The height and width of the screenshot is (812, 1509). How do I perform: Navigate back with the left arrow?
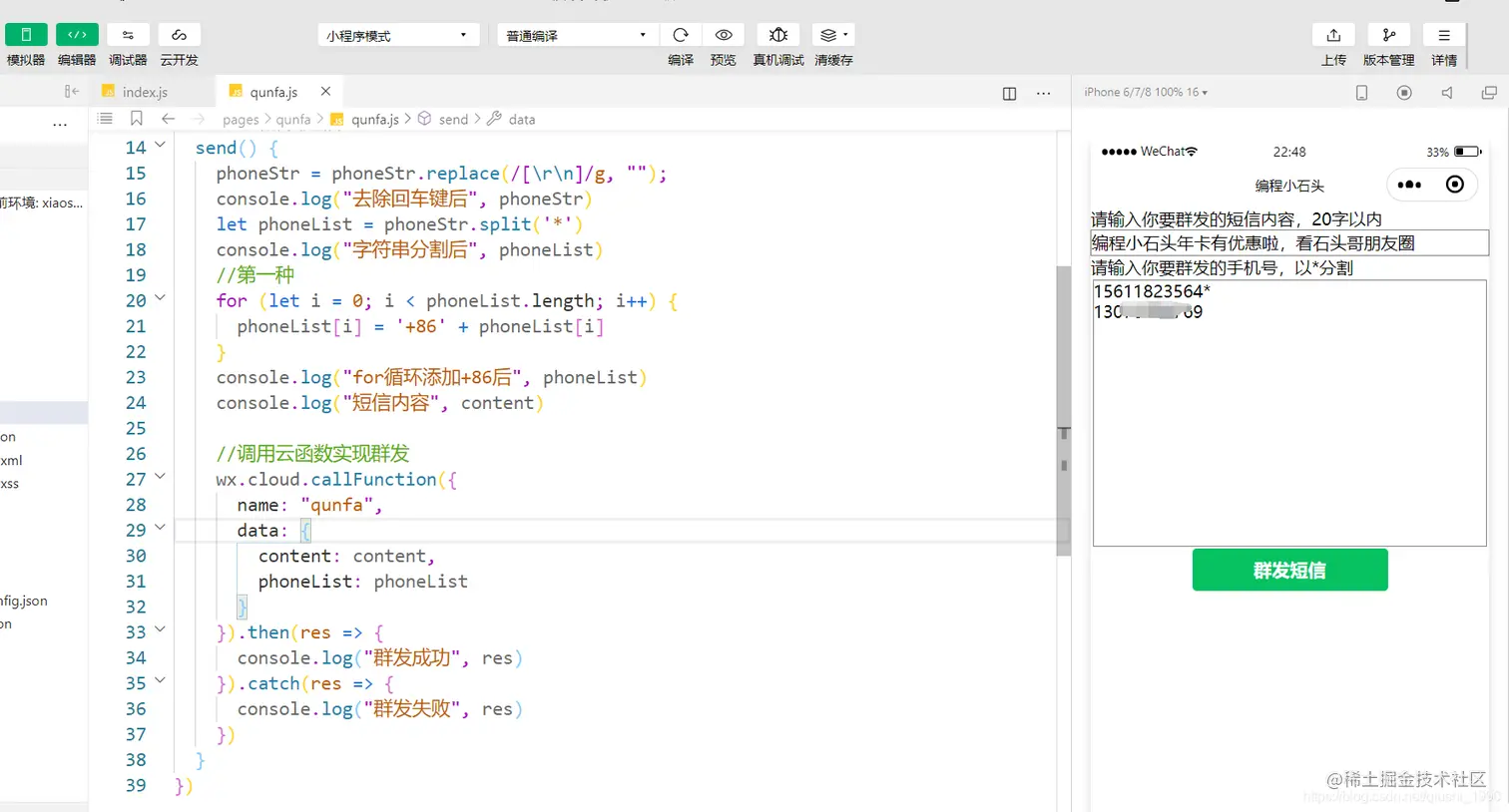pos(168,119)
